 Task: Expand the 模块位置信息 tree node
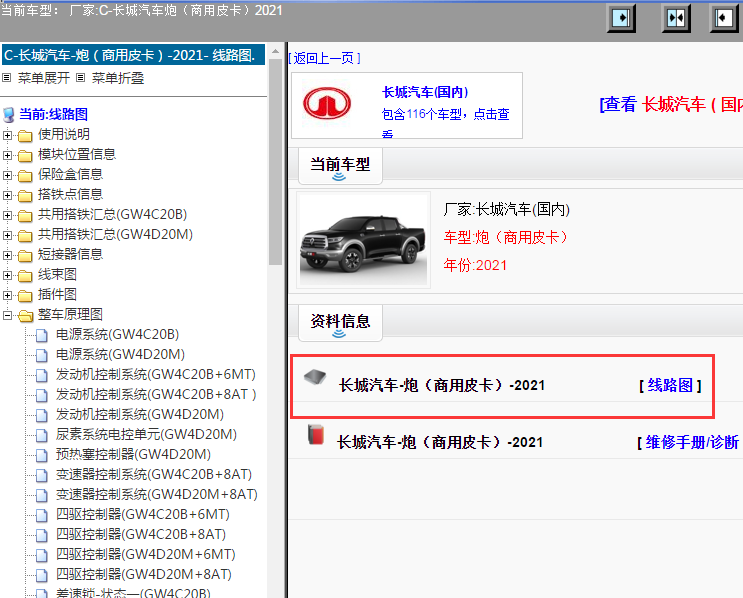tap(7, 155)
